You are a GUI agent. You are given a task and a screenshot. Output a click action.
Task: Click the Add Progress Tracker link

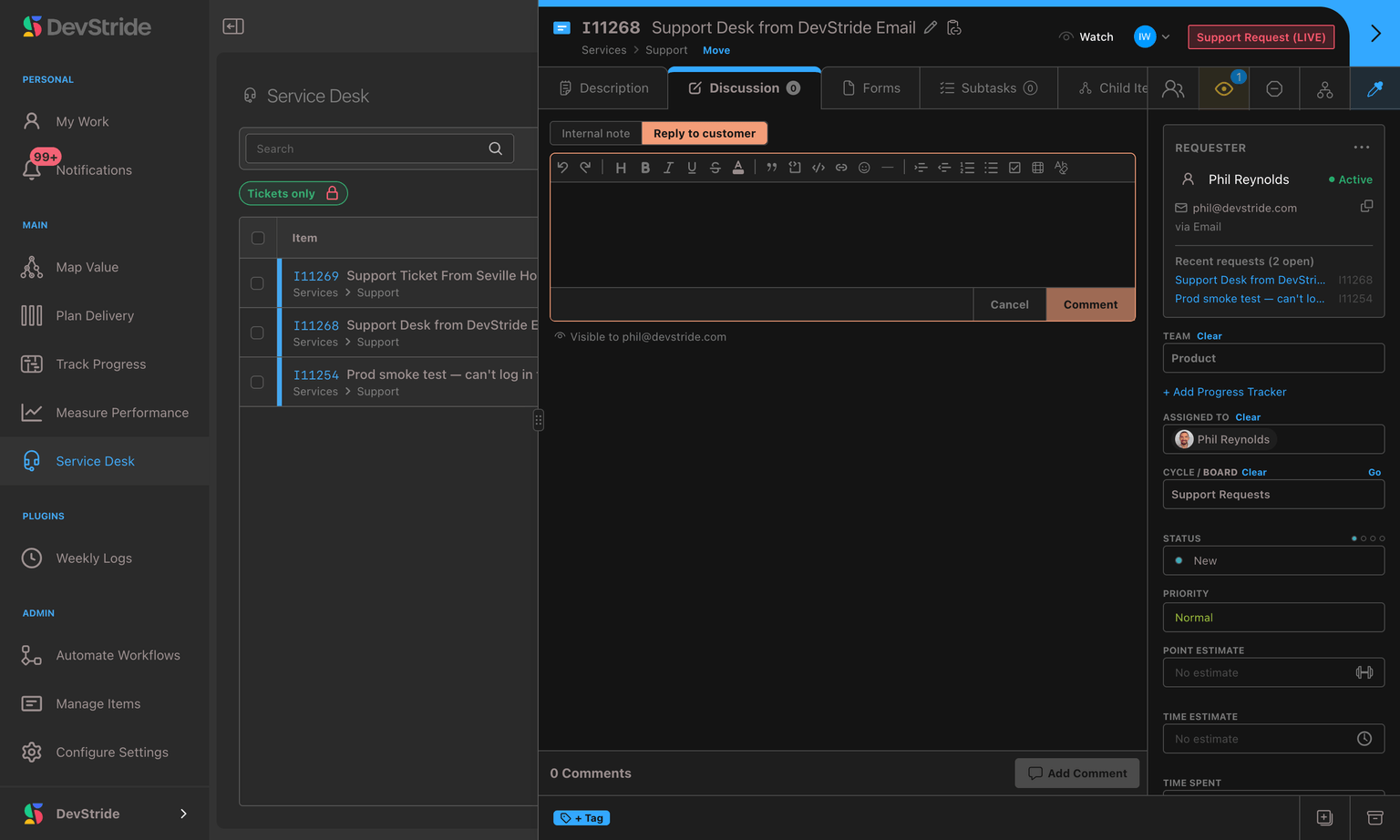coord(1224,392)
